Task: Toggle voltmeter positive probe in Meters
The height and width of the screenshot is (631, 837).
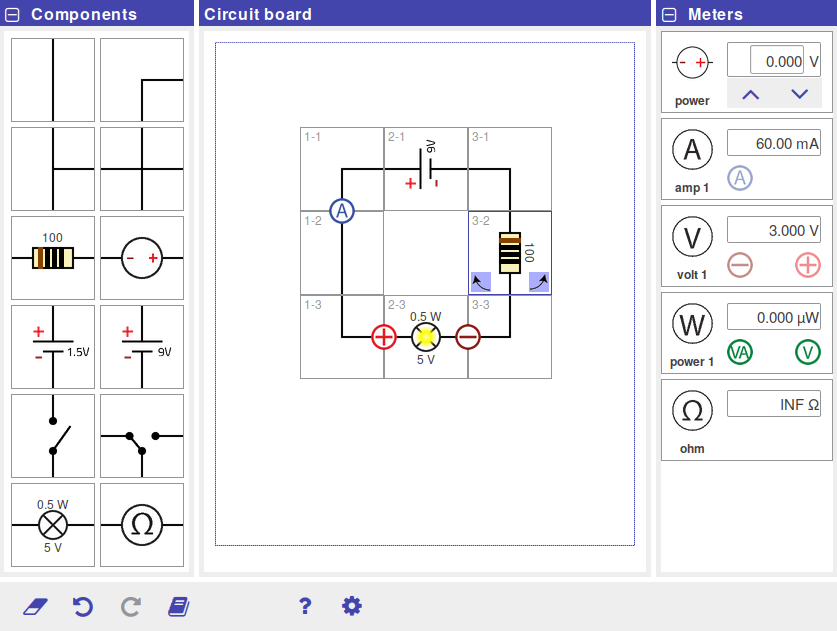Action: tap(807, 265)
